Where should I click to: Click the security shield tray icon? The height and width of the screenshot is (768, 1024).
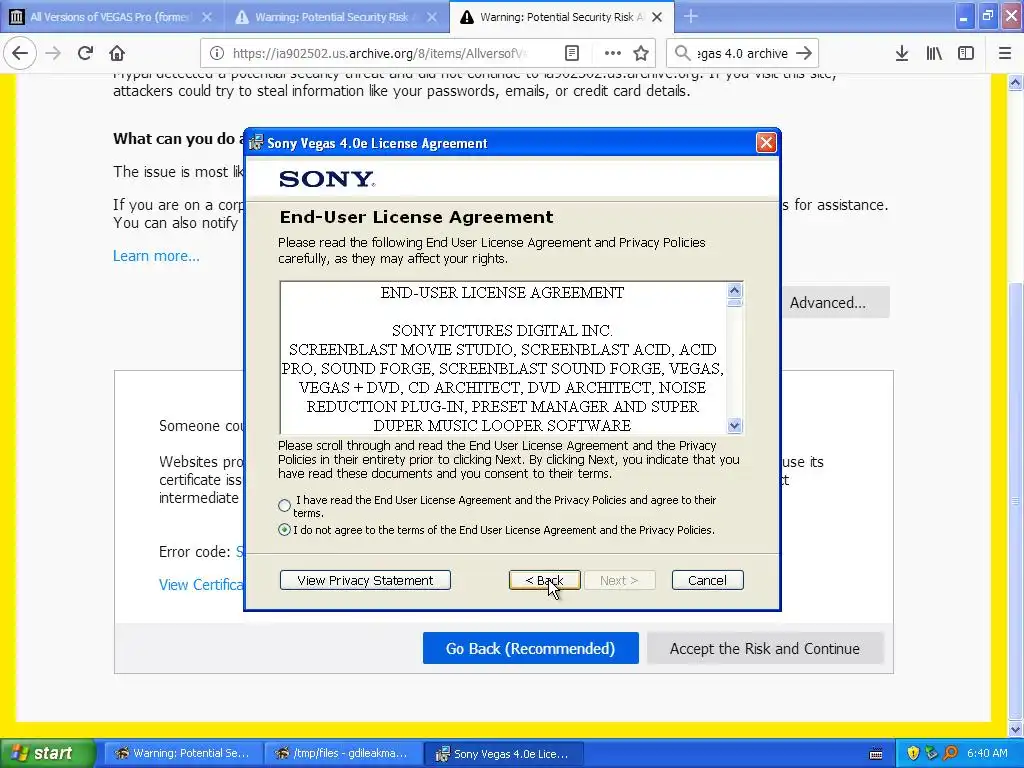click(914, 753)
